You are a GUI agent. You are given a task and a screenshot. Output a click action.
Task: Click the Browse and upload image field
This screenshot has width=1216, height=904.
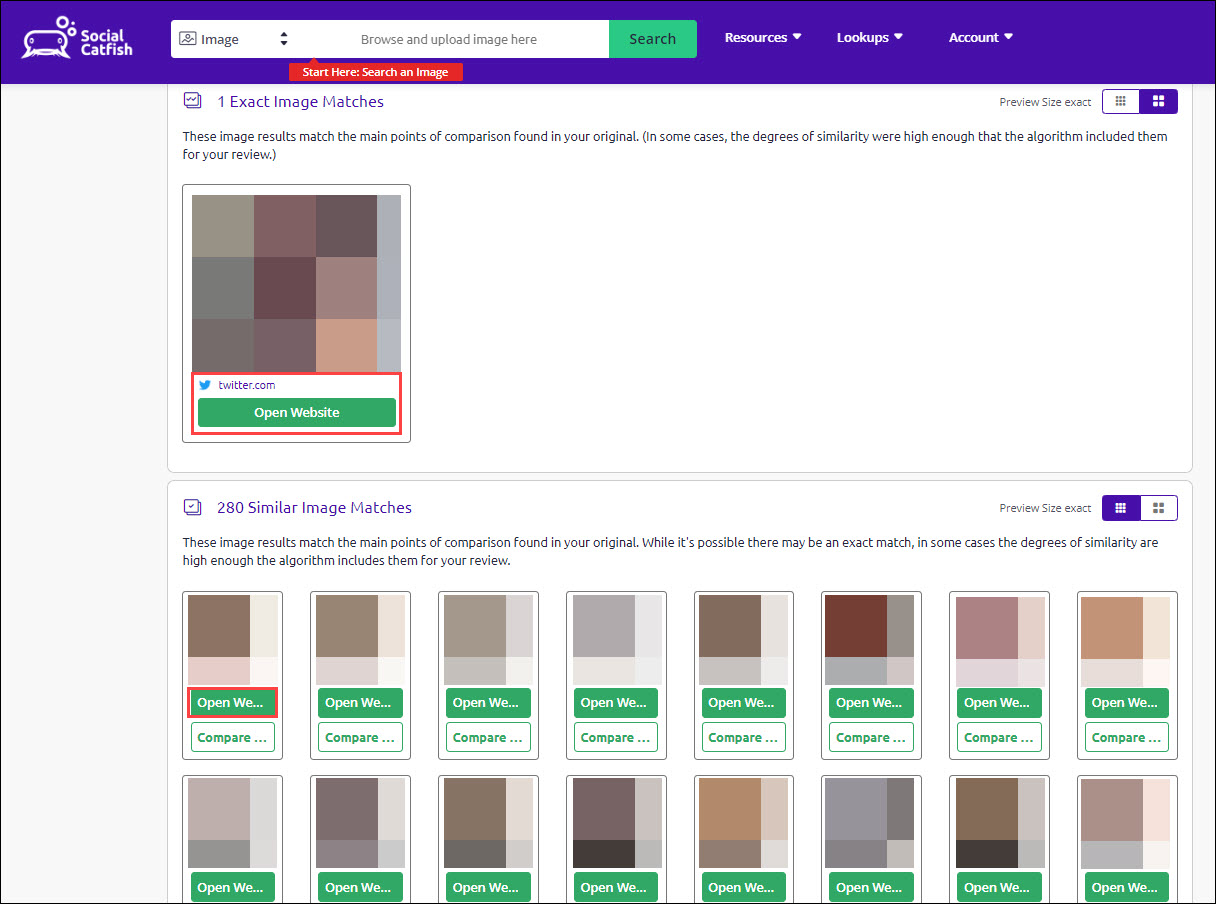[x=449, y=39]
